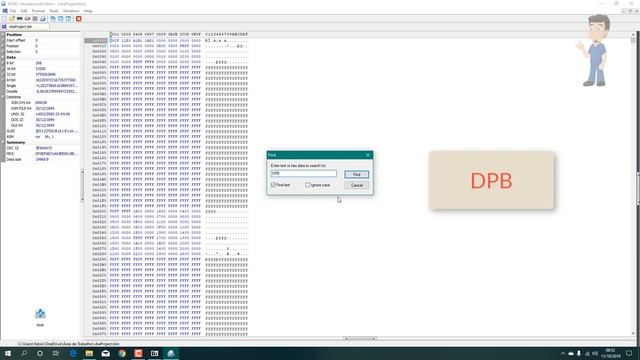640x360 pixels.
Task: Open Cortana from the taskbar
Action: 40,353
